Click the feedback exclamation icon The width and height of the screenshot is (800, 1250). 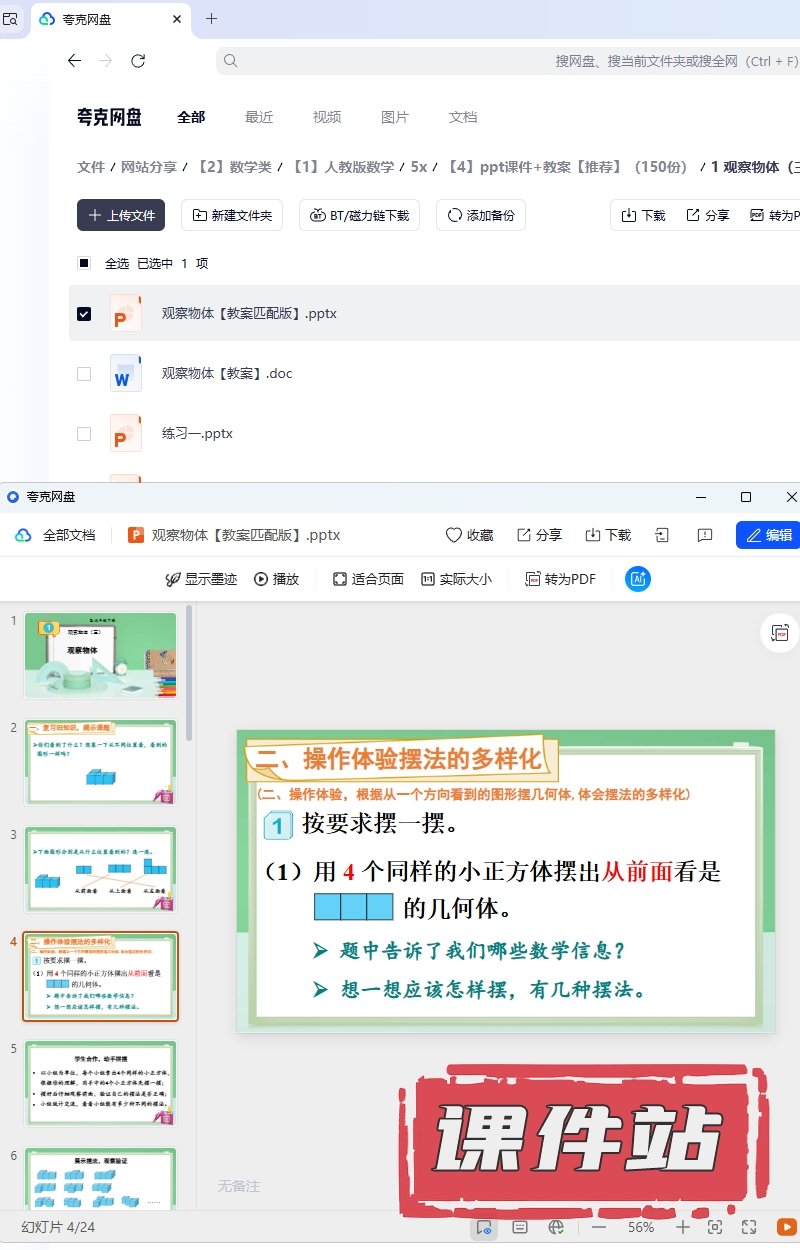pos(704,535)
